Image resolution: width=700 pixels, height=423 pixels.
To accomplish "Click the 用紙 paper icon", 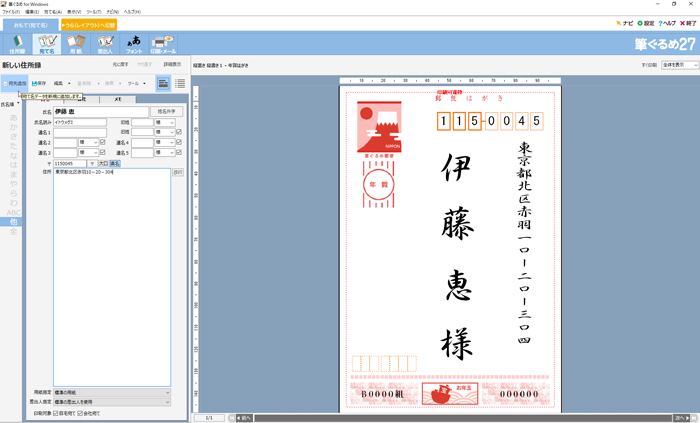I will (75, 43).
